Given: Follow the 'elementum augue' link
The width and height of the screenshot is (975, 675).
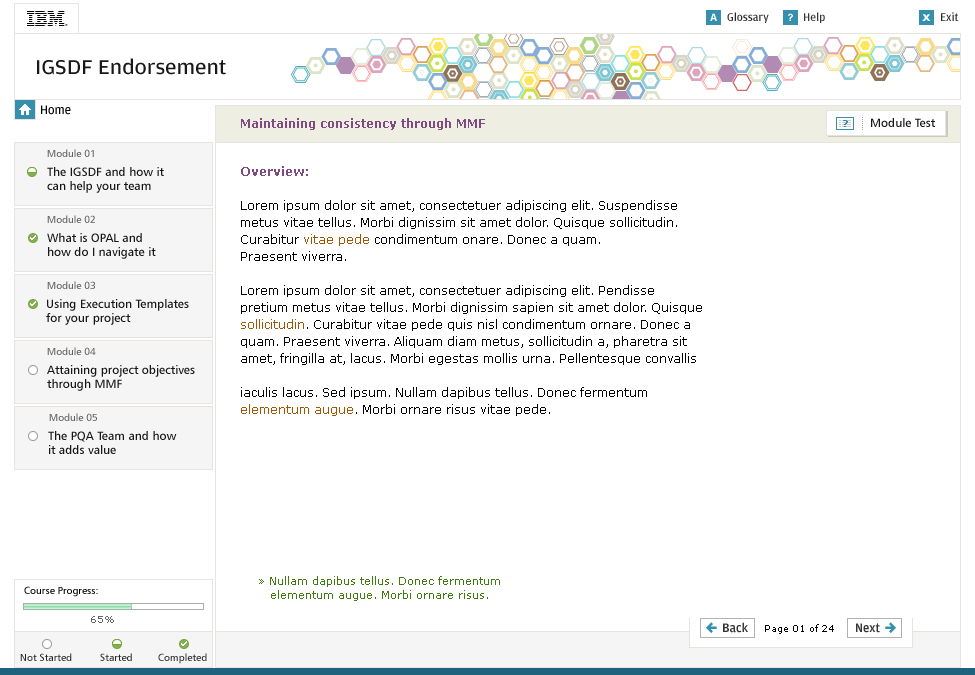Looking at the screenshot, I should point(297,410).
